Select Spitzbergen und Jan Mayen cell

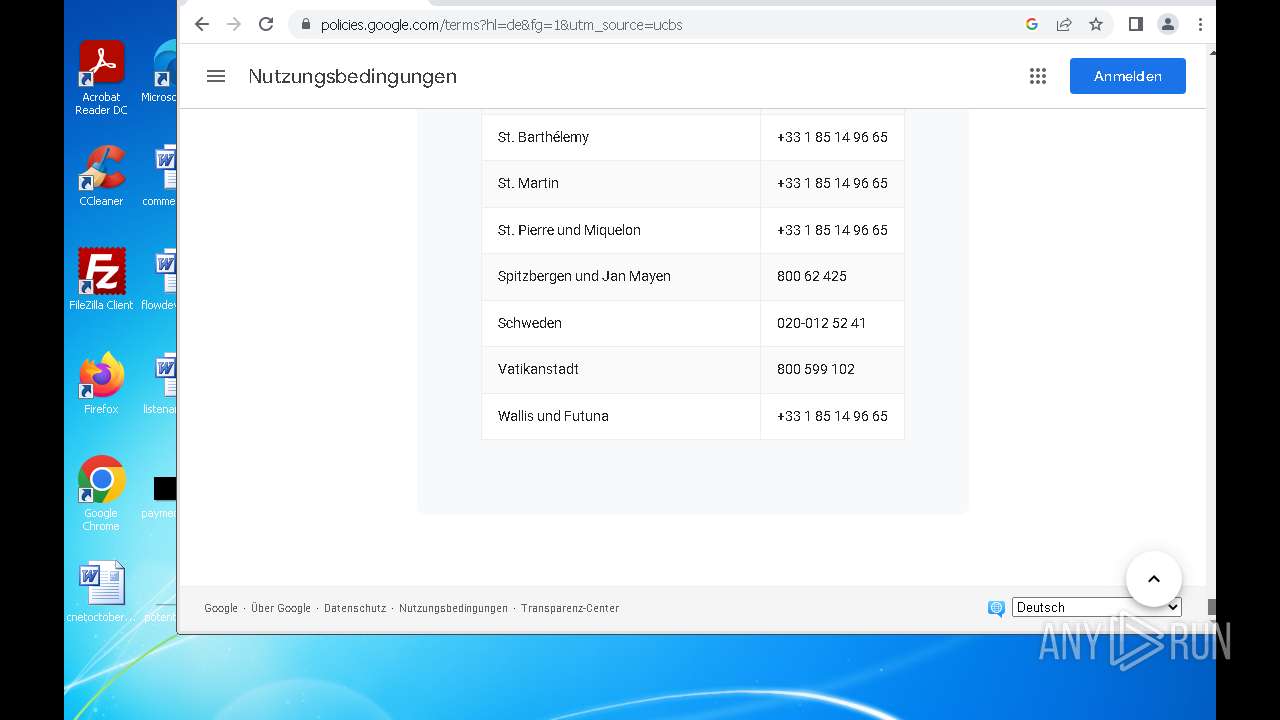pyautogui.click(x=621, y=276)
